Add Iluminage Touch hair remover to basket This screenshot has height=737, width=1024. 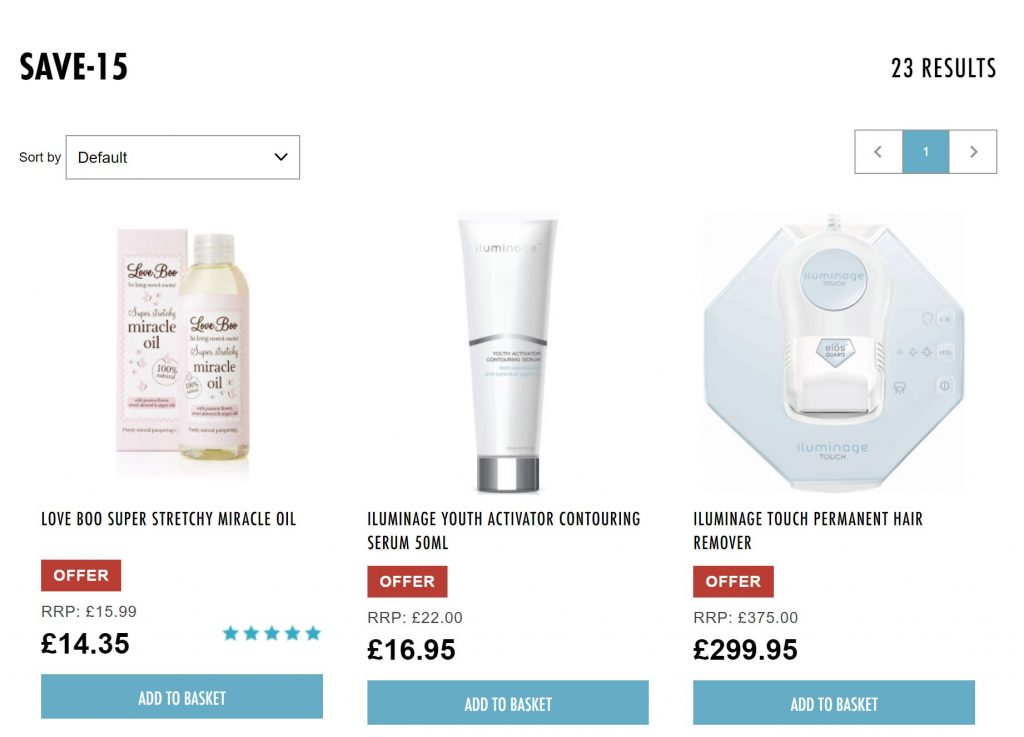tap(834, 703)
